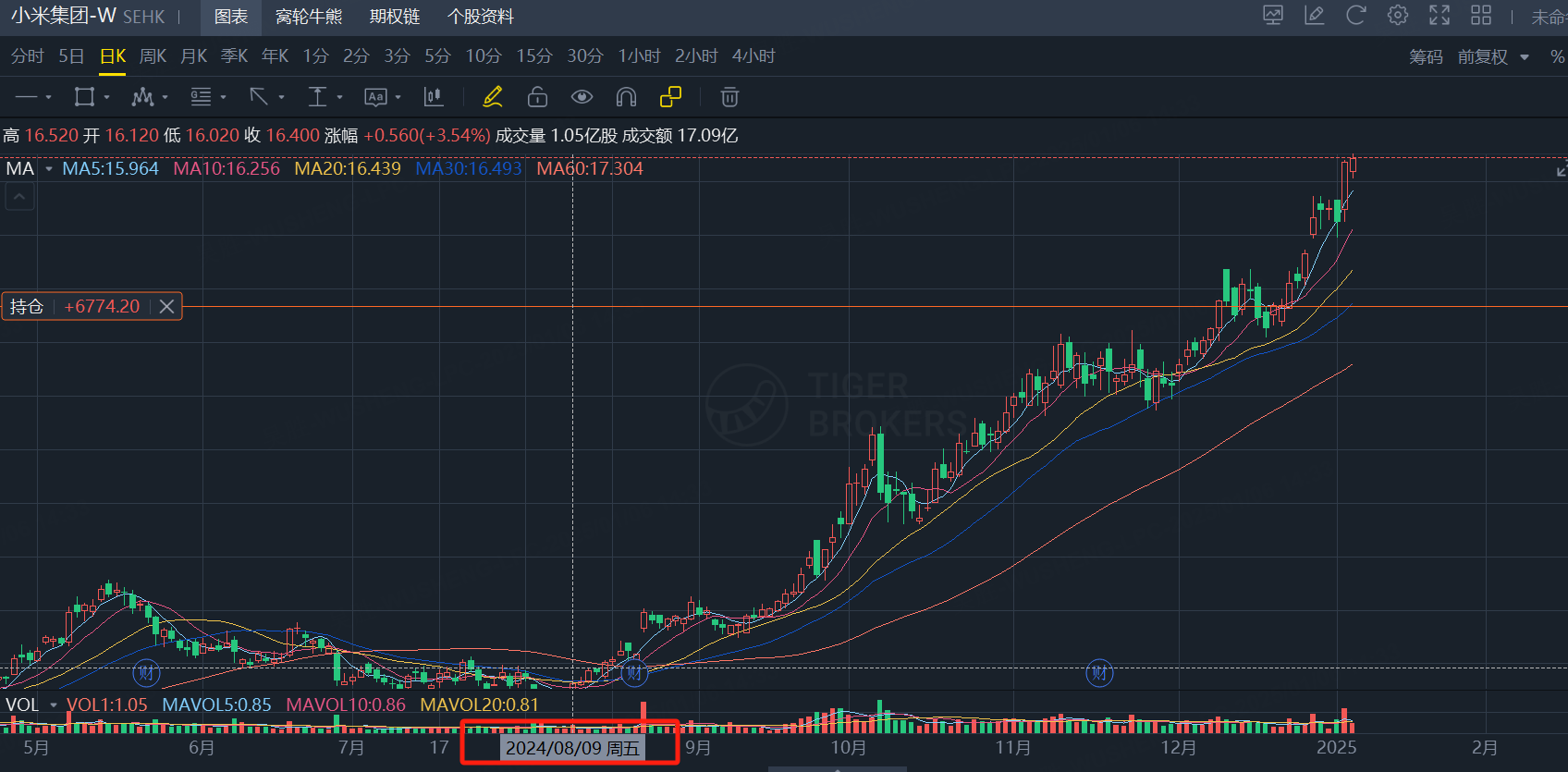
Task: Open the measure tool dropdown arrow
Action: pyautogui.click(x=339, y=97)
